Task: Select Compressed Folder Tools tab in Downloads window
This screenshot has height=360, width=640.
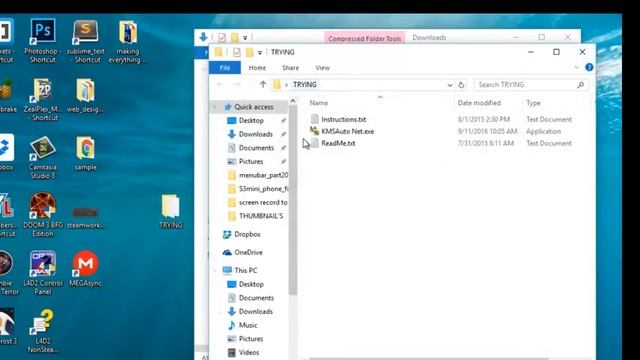Action: pos(364,38)
